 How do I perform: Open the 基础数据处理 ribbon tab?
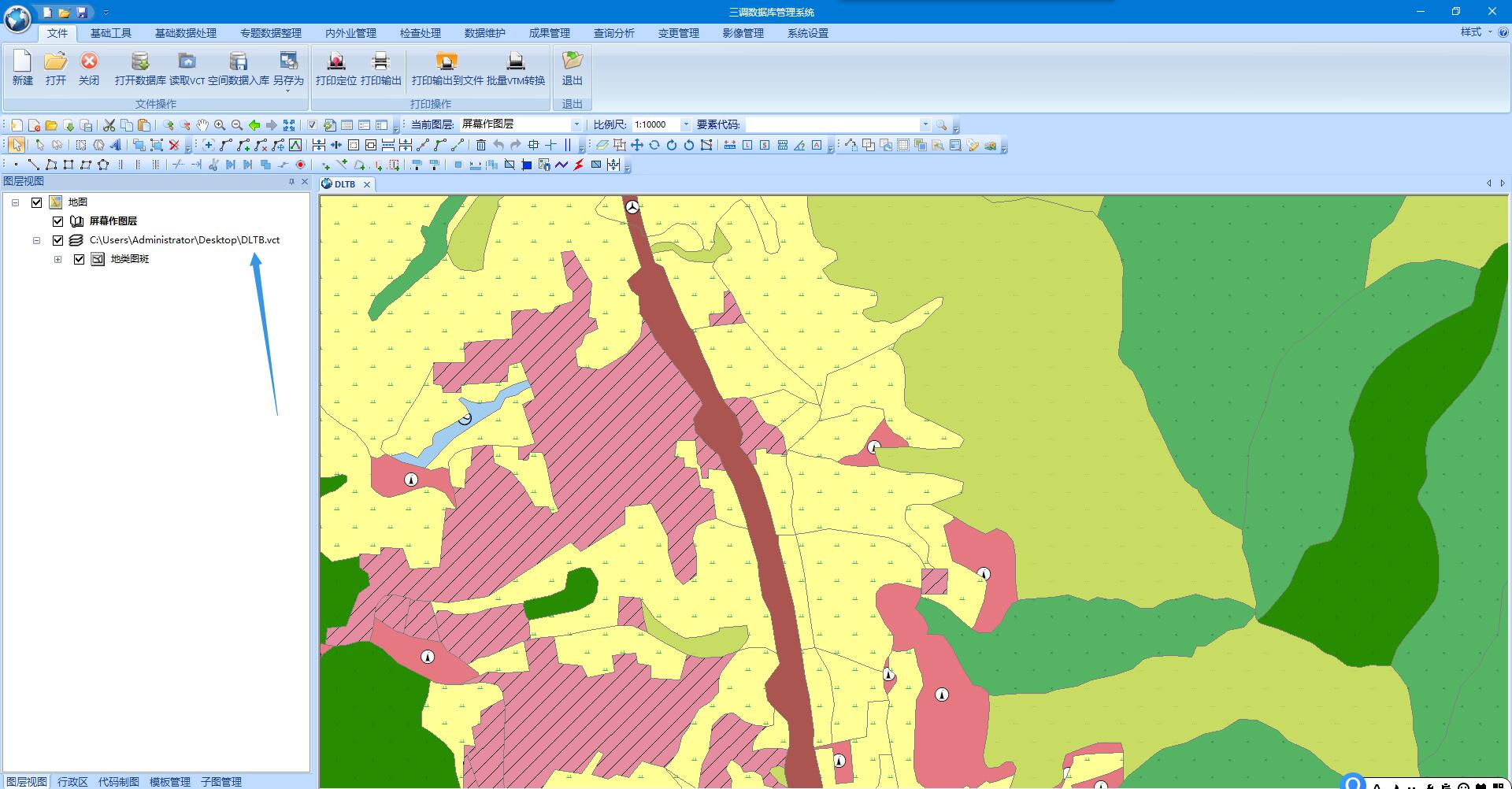coord(186,33)
